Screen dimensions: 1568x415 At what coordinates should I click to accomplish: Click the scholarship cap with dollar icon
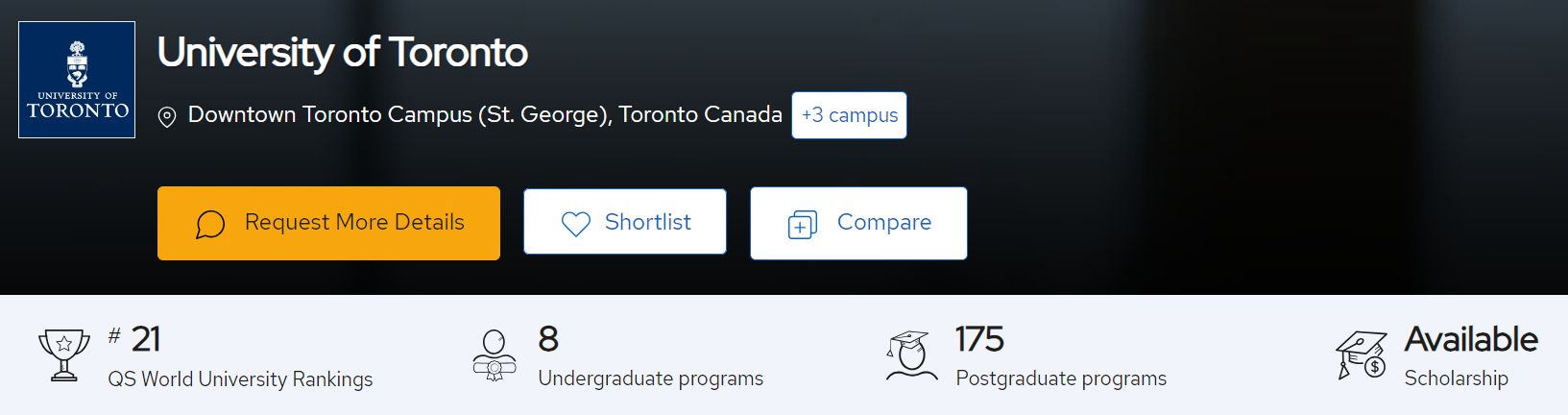click(1362, 355)
